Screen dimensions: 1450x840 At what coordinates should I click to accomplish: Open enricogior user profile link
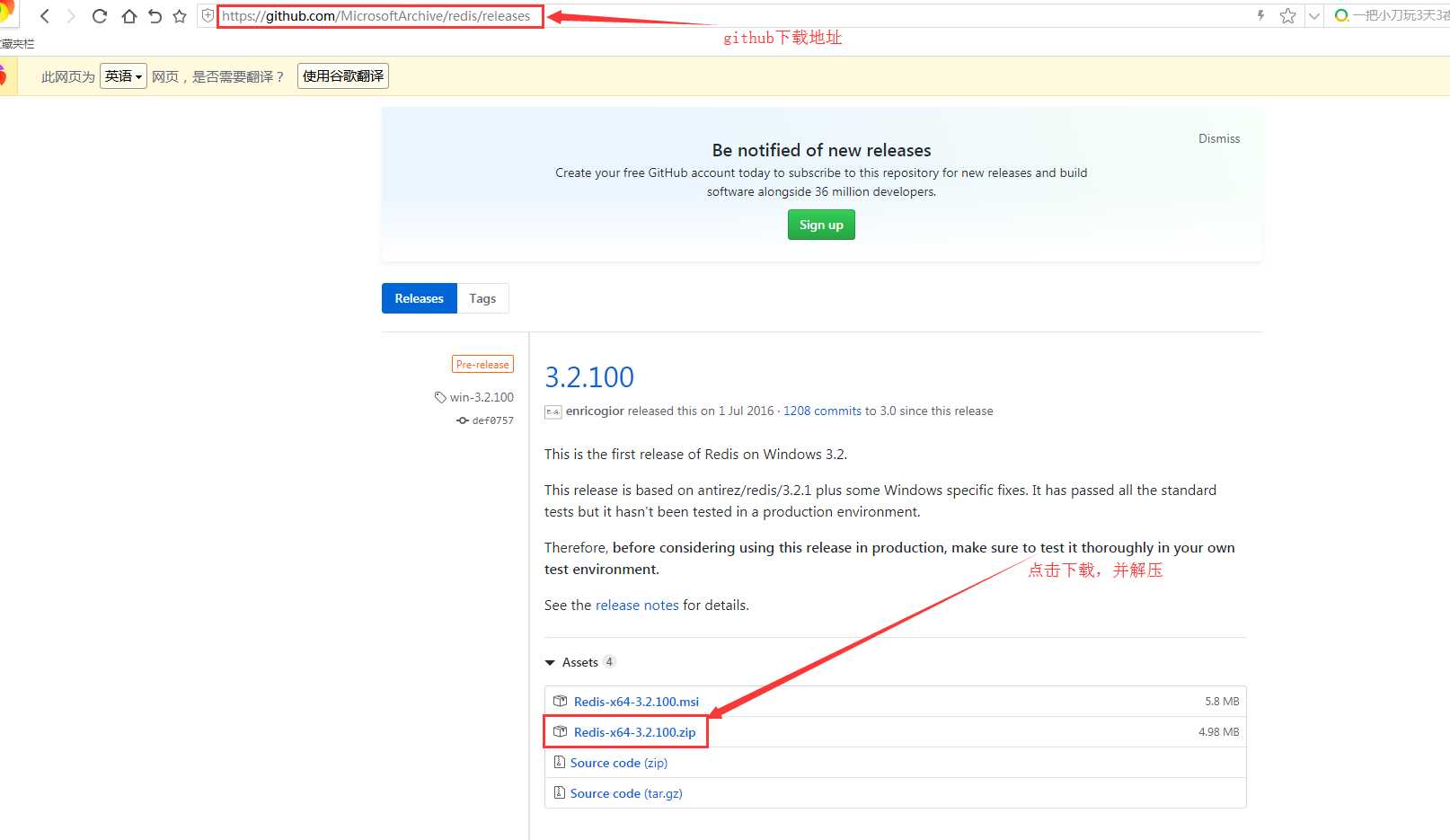coord(595,411)
